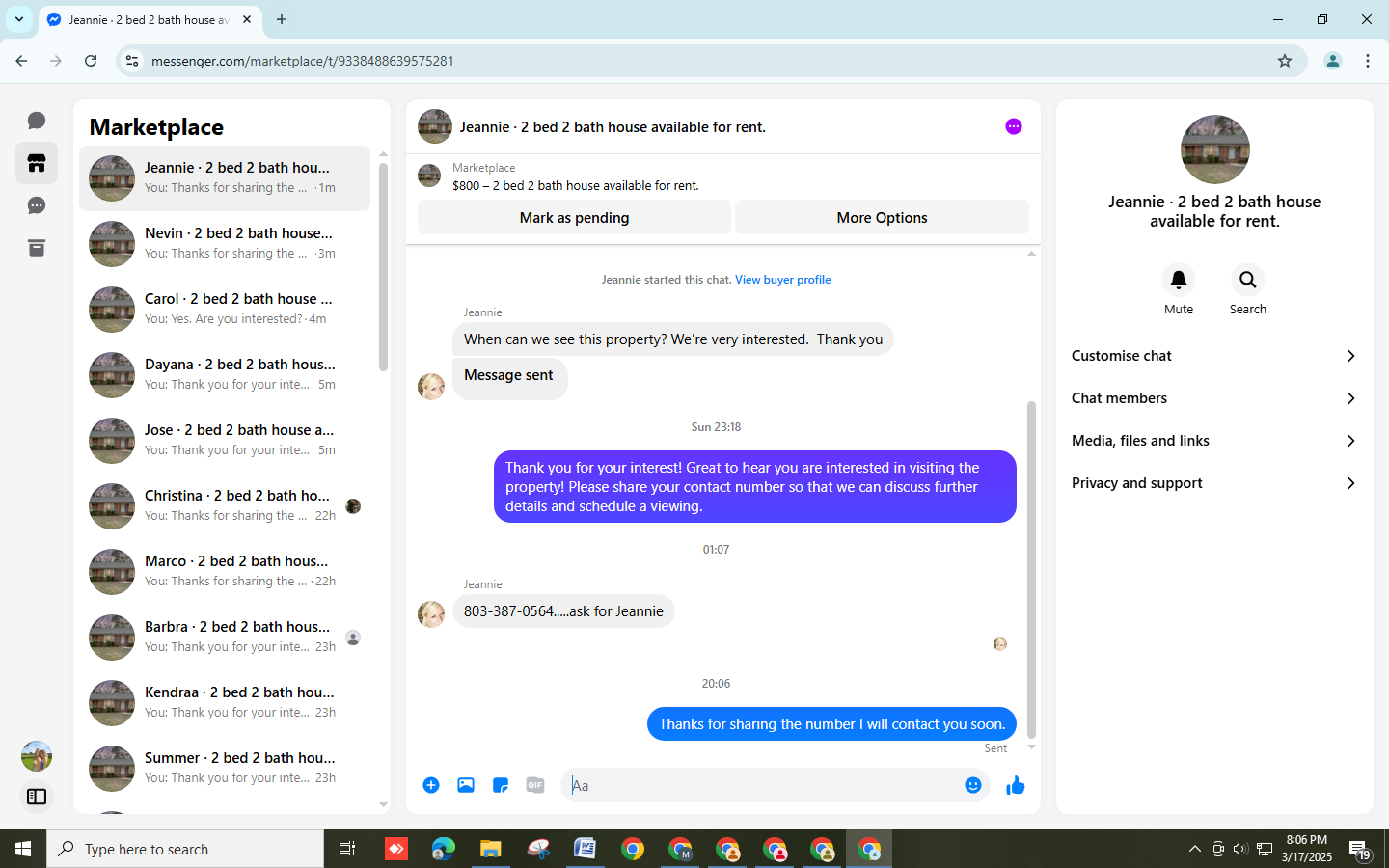This screenshot has width=1389, height=868.
Task: Open Message requests speech bubble icon
Action: tap(37, 205)
